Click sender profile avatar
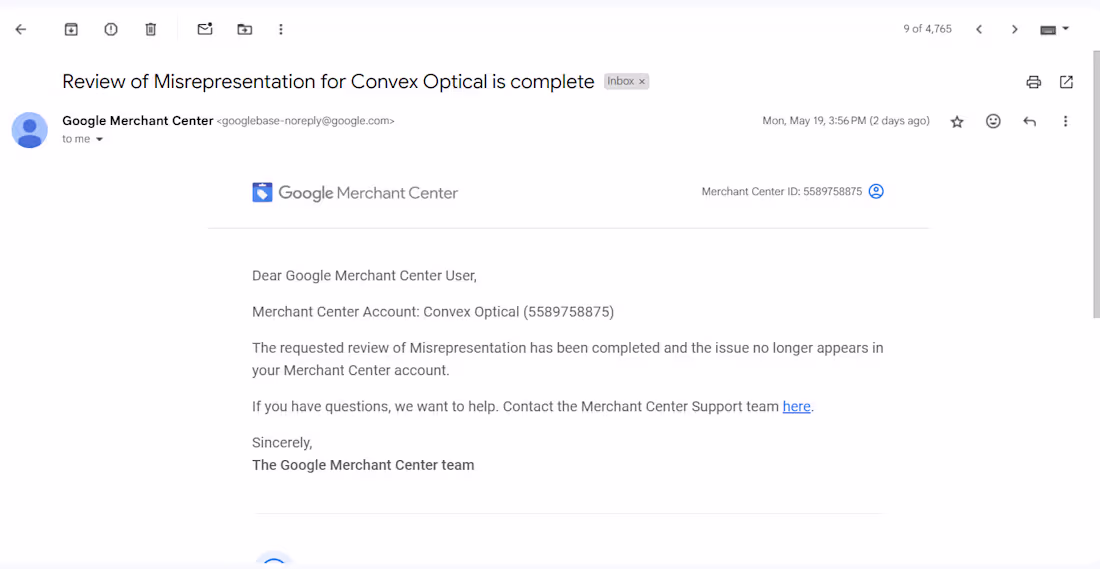The image size is (1100, 569). 29,130
